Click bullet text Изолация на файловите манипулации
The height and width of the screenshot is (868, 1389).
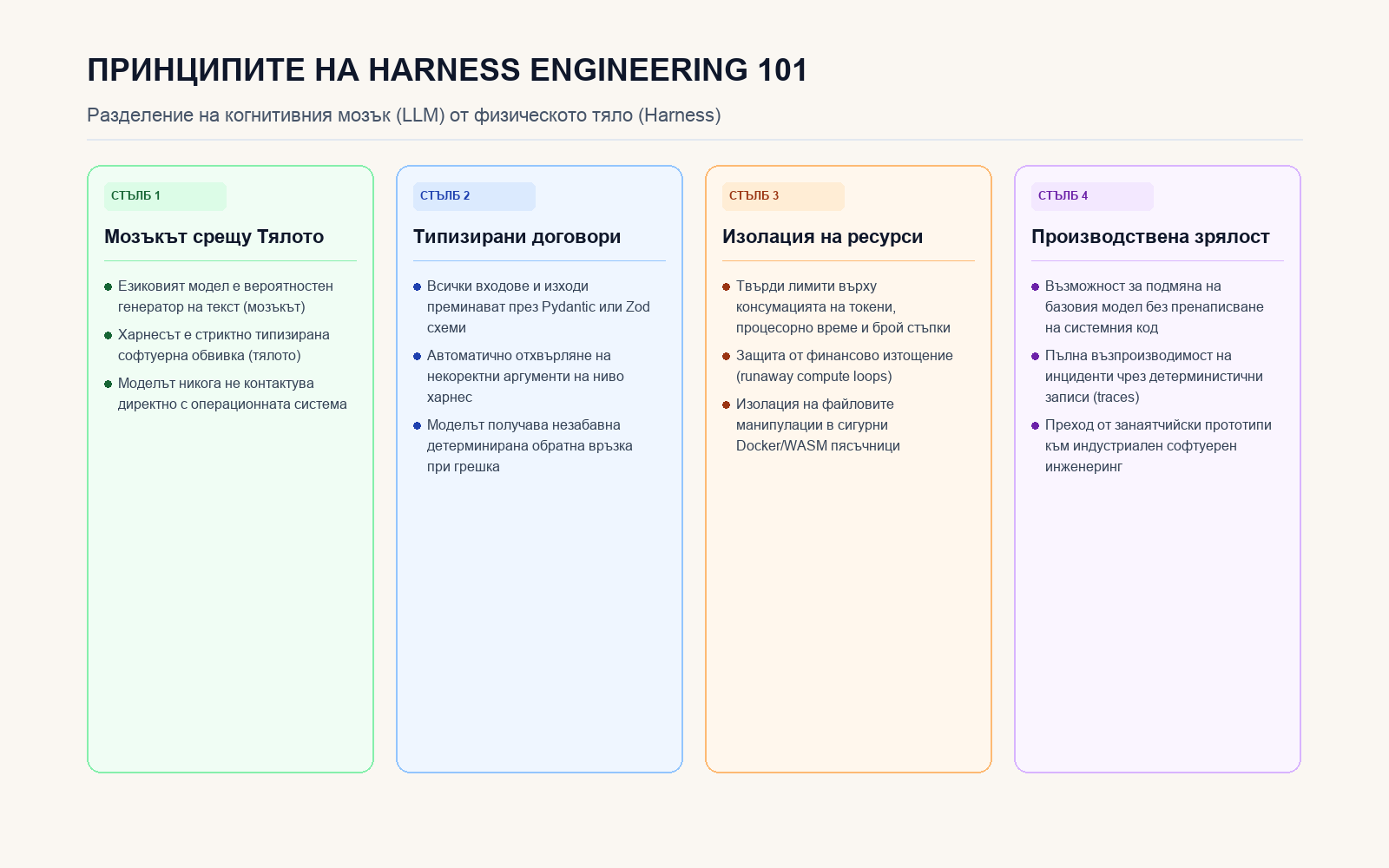click(818, 425)
